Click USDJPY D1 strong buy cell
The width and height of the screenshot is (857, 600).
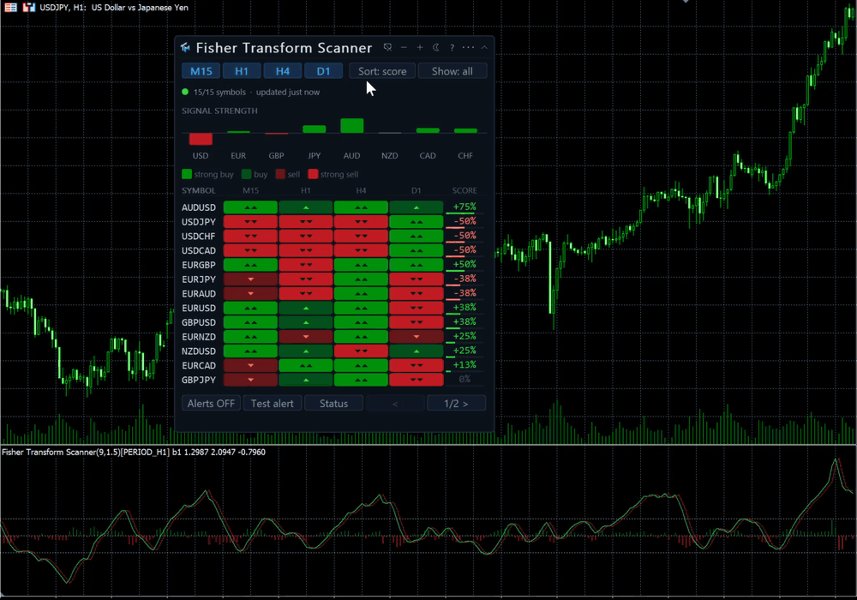(x=416, y=221)
